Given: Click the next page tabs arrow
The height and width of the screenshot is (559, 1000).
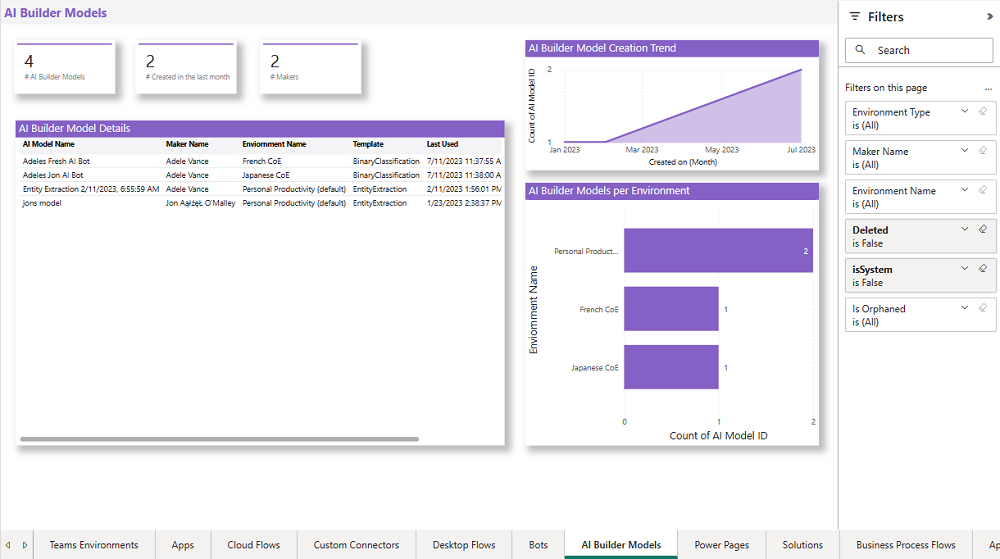Looking at the screenshot, I should 25,545.
